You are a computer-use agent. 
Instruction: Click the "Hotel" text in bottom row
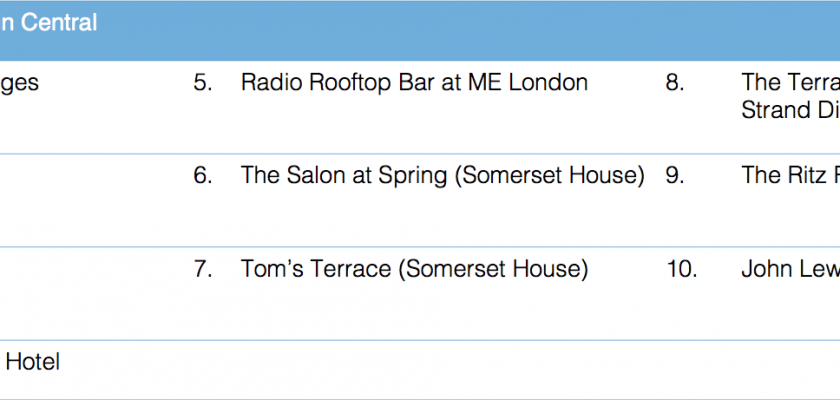[33, 362]
